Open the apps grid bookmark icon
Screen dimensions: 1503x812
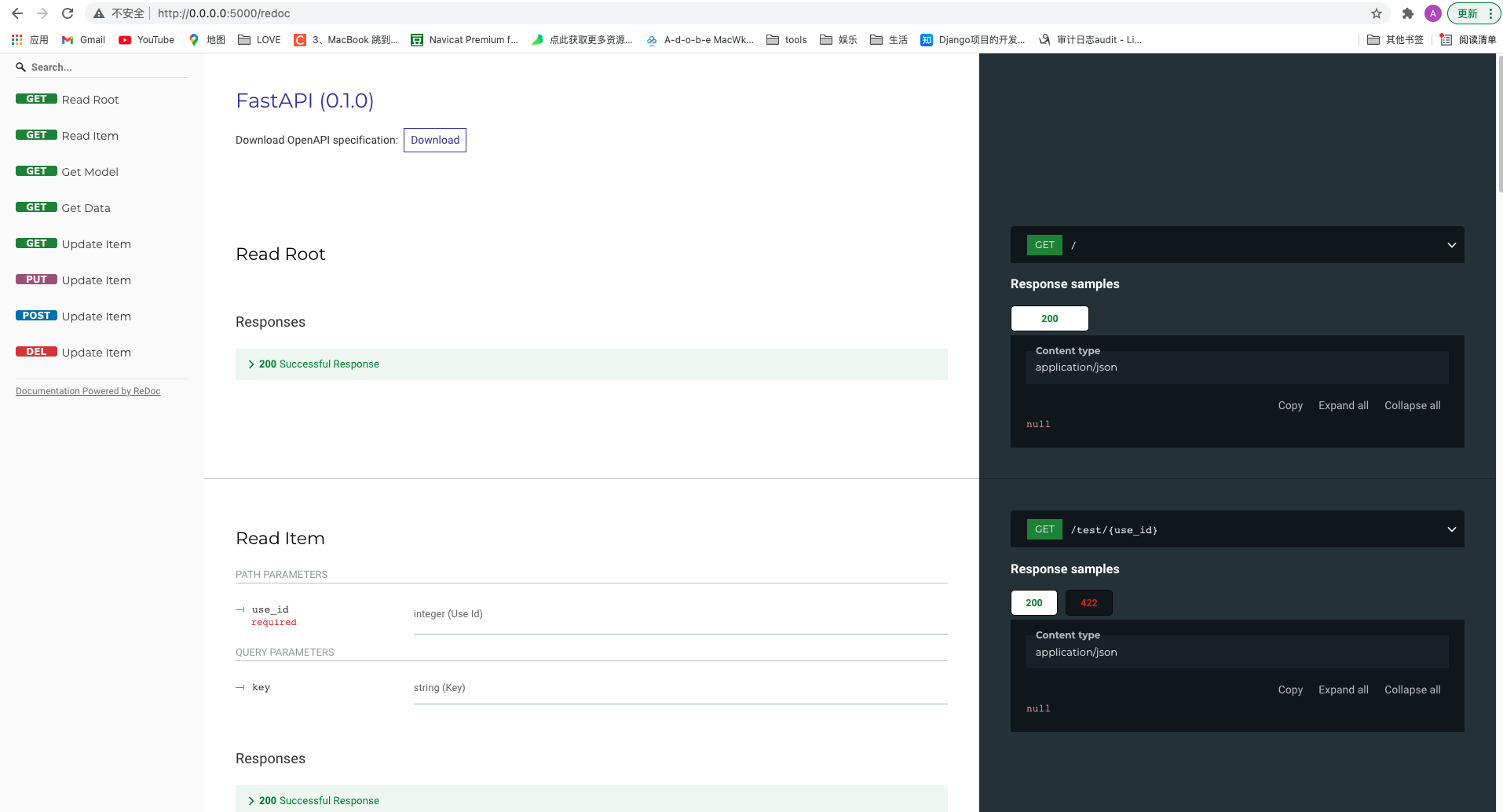[17, 40]
